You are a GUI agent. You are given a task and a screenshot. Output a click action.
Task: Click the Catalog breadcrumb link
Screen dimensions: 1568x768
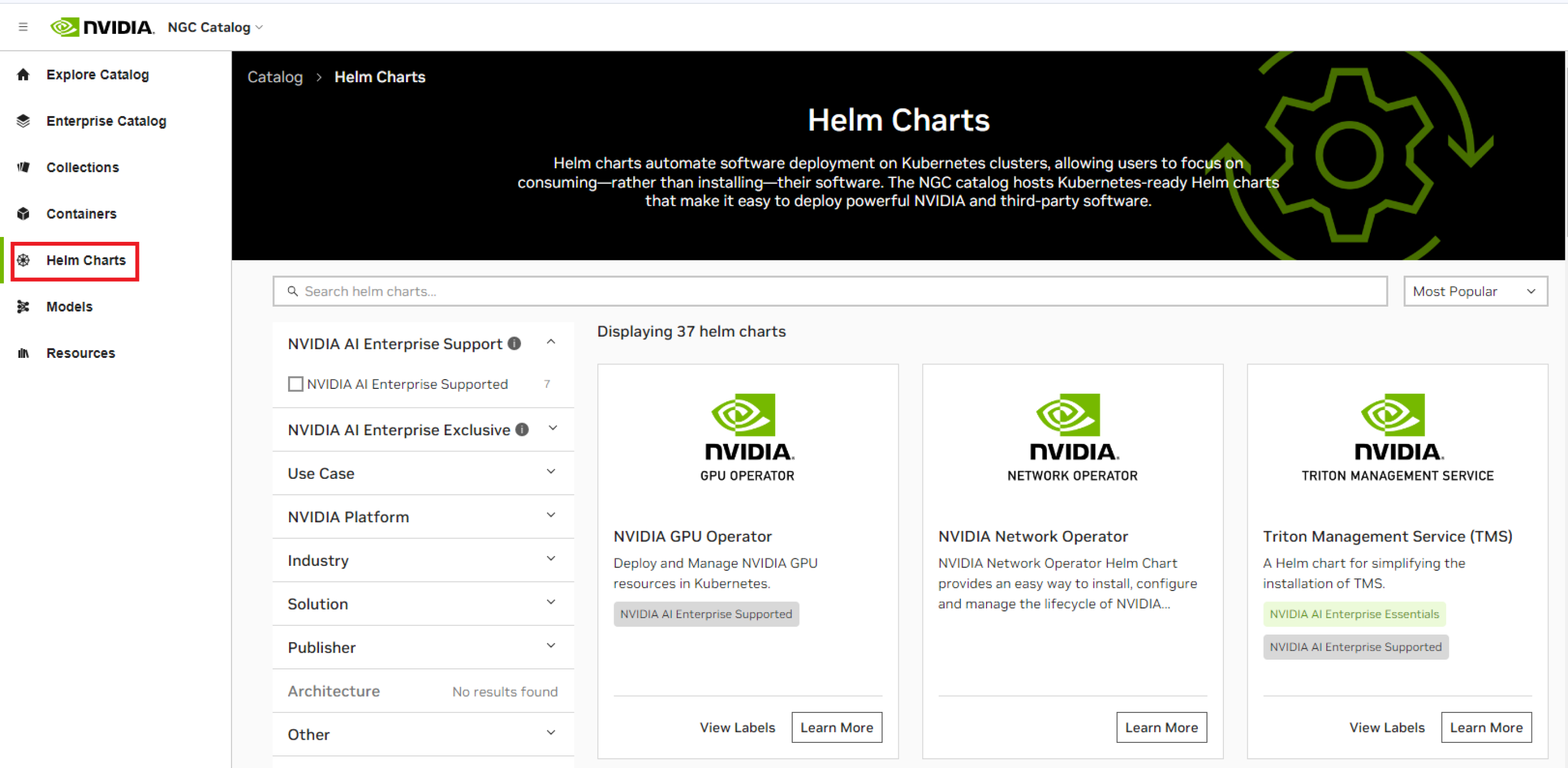274,77
